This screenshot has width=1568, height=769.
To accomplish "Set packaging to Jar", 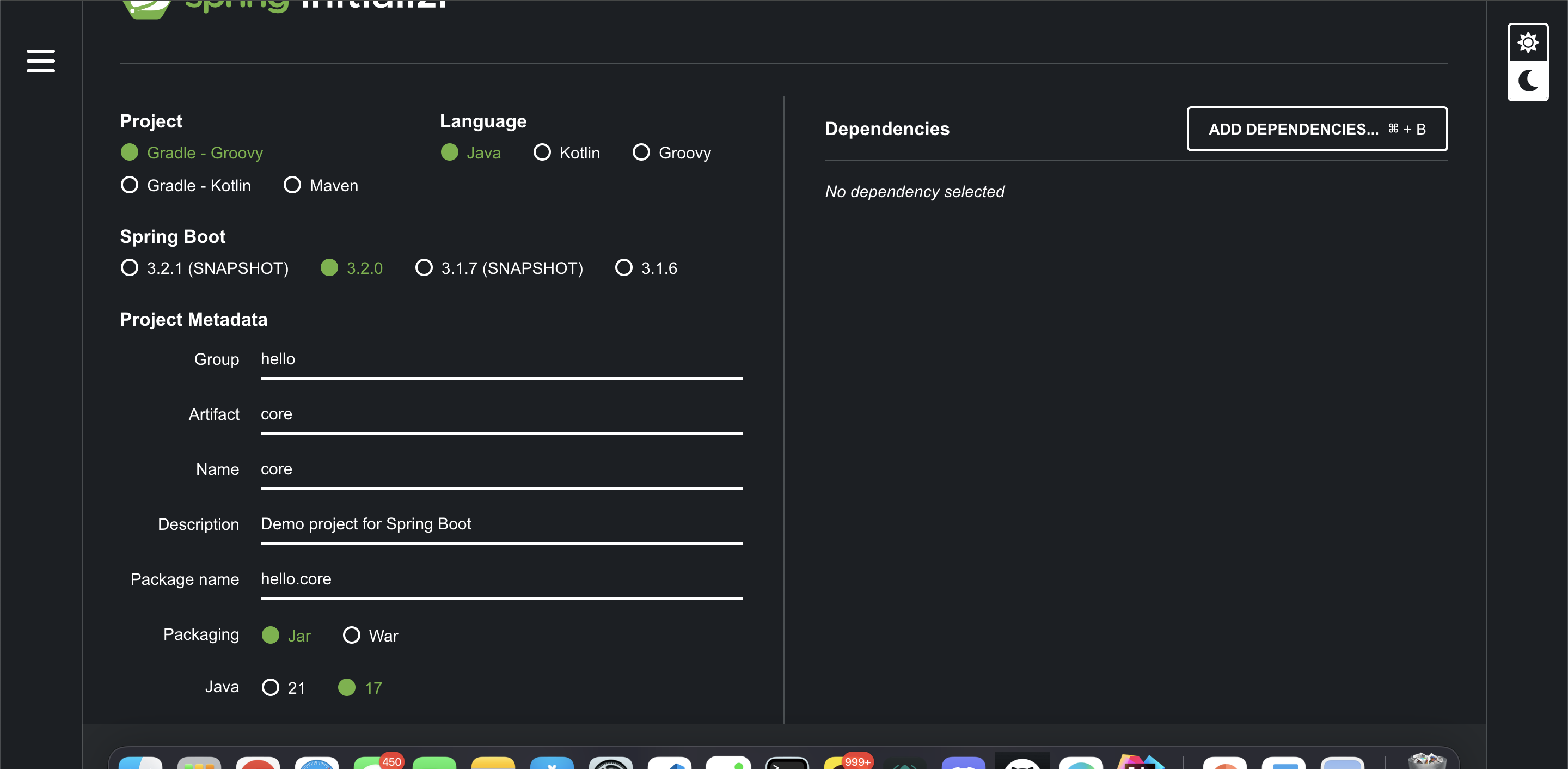I will click(286, 635).
